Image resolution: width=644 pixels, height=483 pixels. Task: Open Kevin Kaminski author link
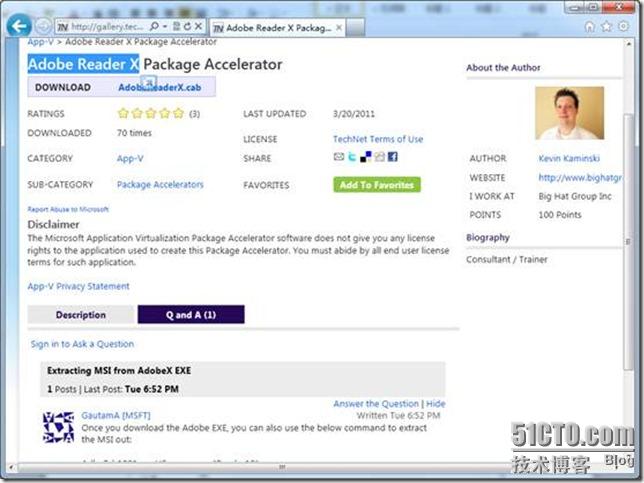[569, 159]
